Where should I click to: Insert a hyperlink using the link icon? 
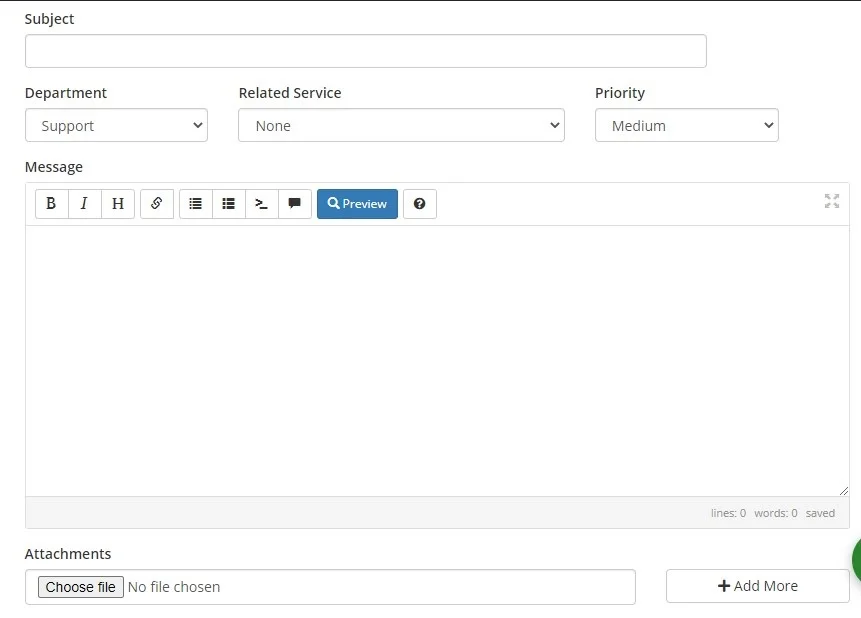point(156,203)
